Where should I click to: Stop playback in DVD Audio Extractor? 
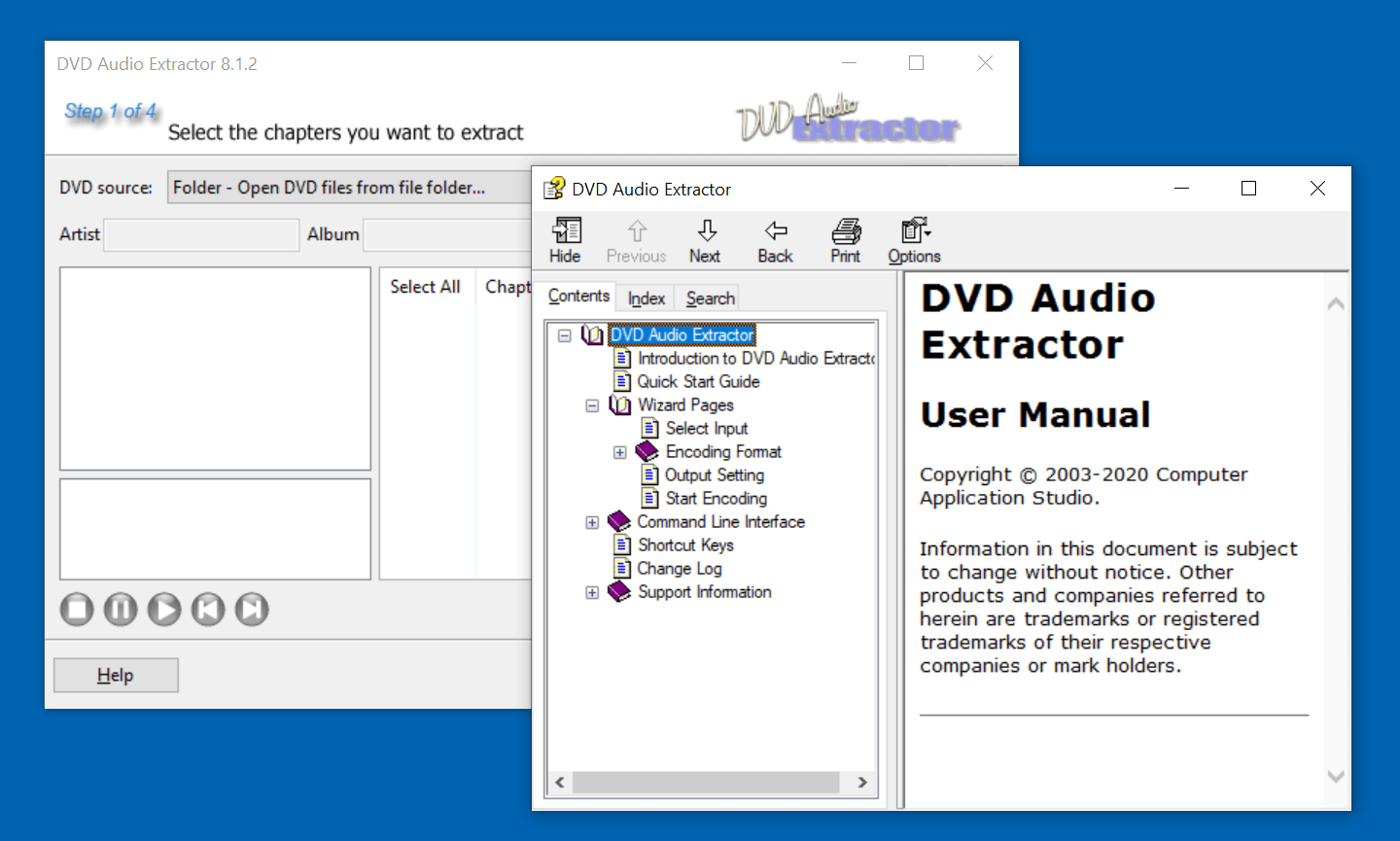click(77, 610)
